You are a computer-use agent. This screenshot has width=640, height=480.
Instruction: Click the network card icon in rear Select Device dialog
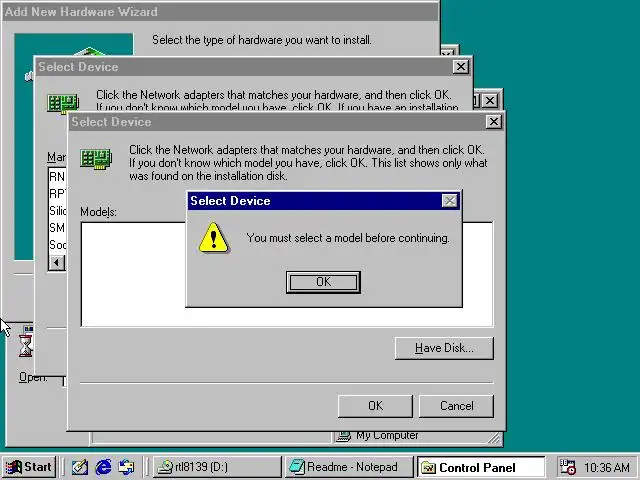(63, 103)
